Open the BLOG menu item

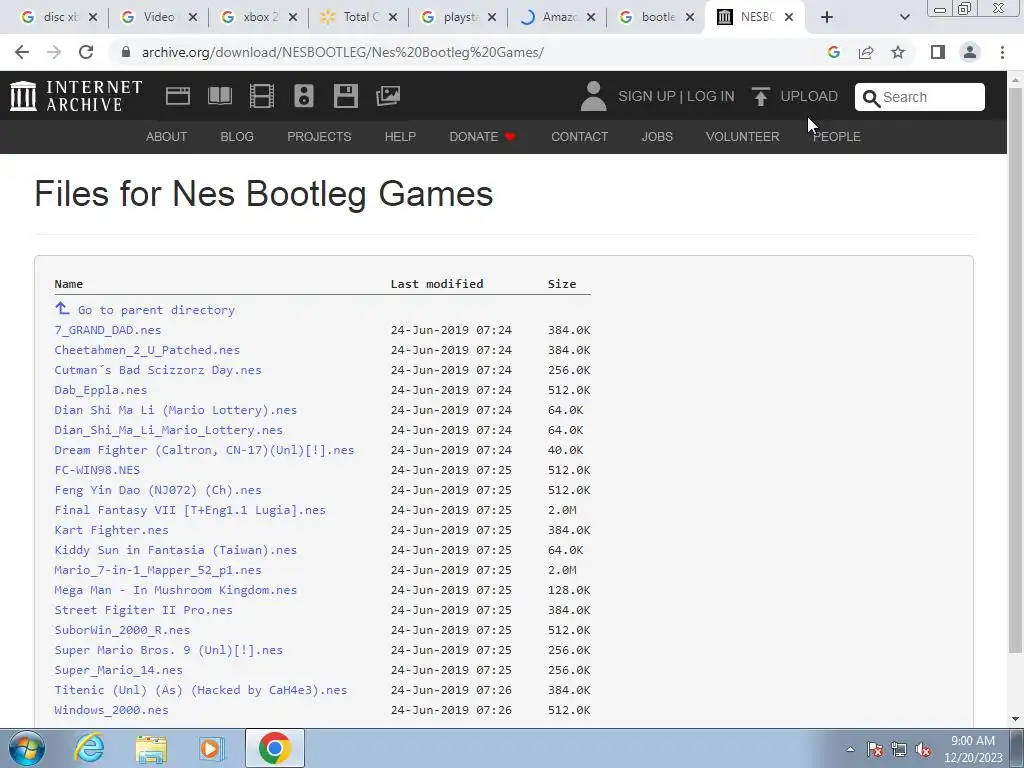[x=237, y=136]
